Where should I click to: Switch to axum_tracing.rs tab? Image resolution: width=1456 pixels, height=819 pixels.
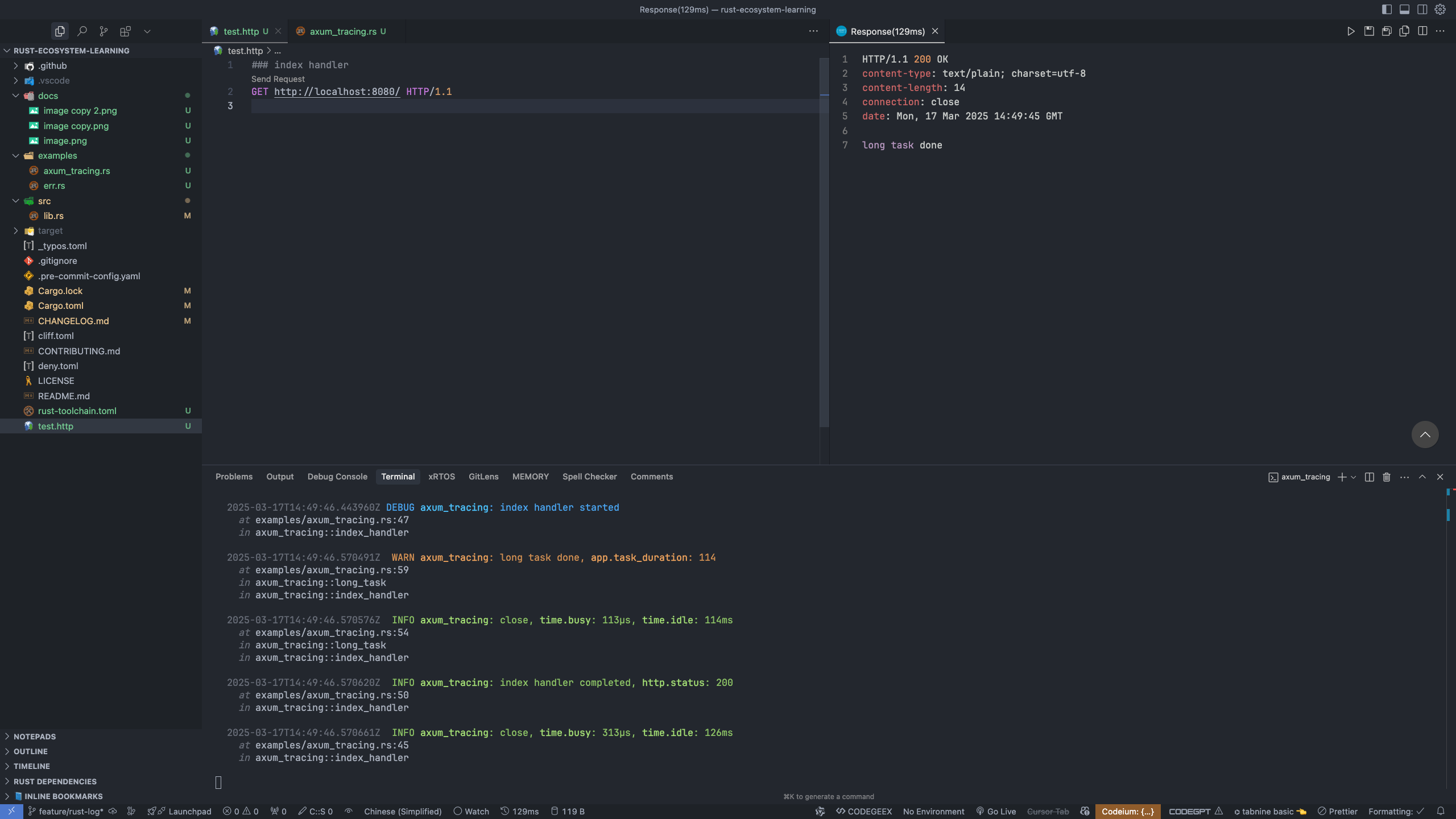pos(343,31)
